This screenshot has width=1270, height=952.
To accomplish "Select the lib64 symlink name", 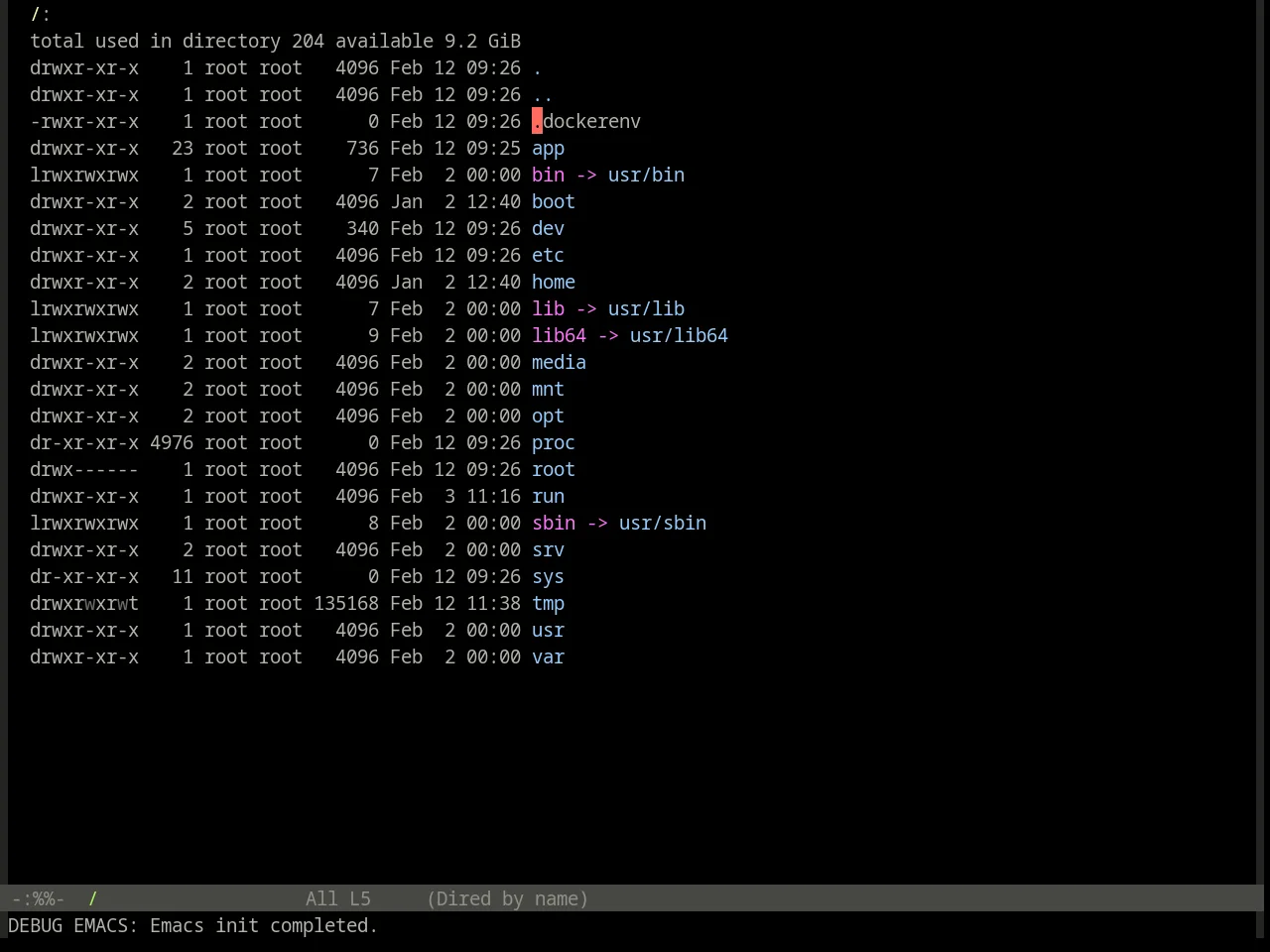I will tap(559, 336).
